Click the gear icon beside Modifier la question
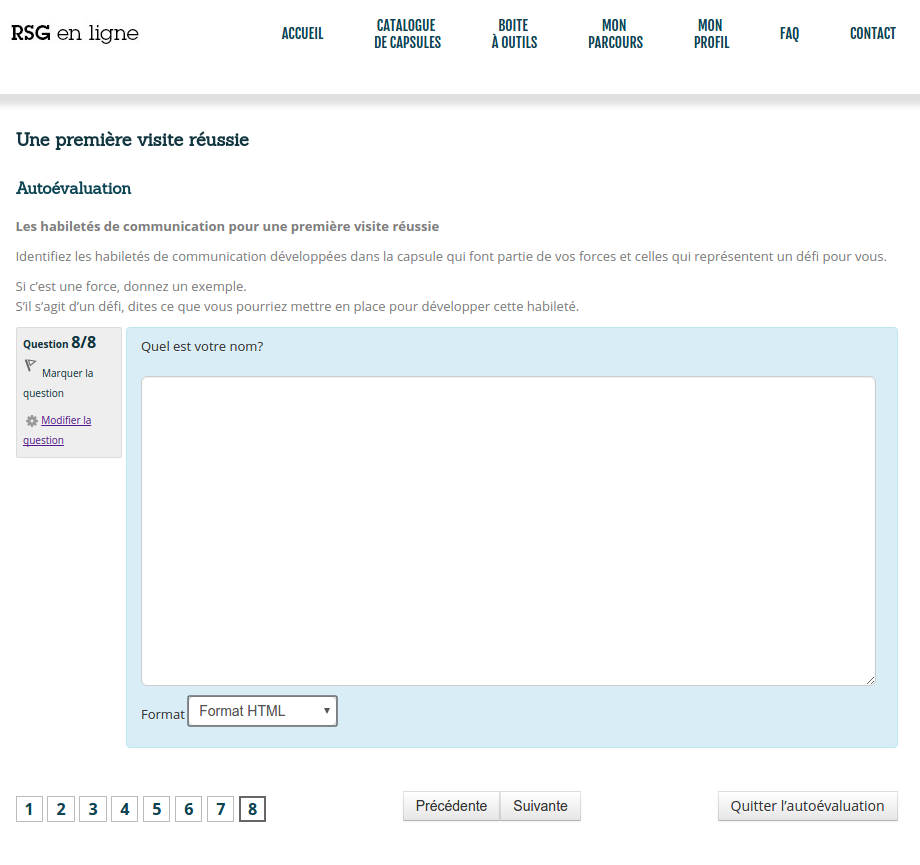The height and width of the screenshot is (865, 920). tap(31, 421)
